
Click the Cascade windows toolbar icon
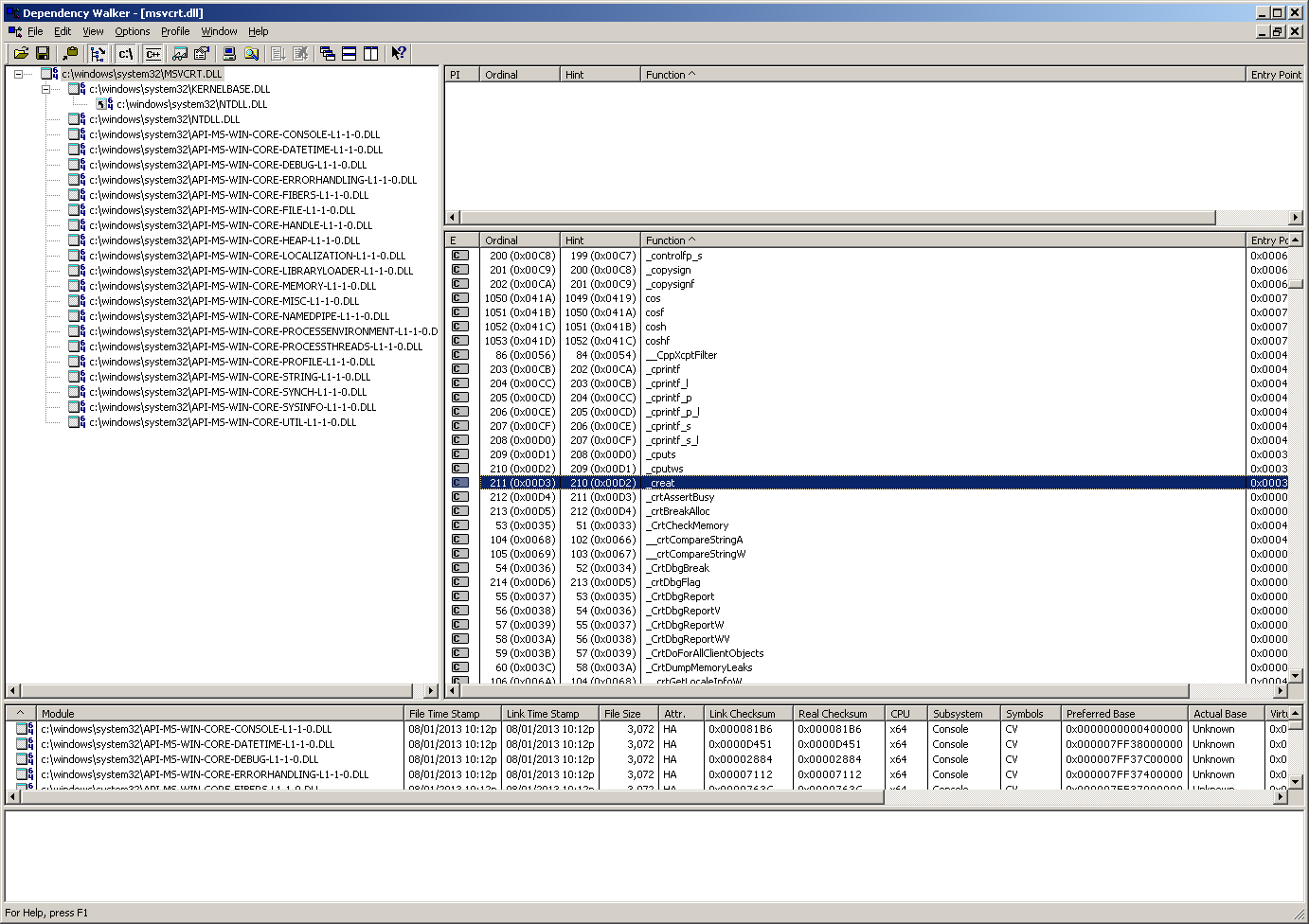pyautogui.click(x=328, y=54)
